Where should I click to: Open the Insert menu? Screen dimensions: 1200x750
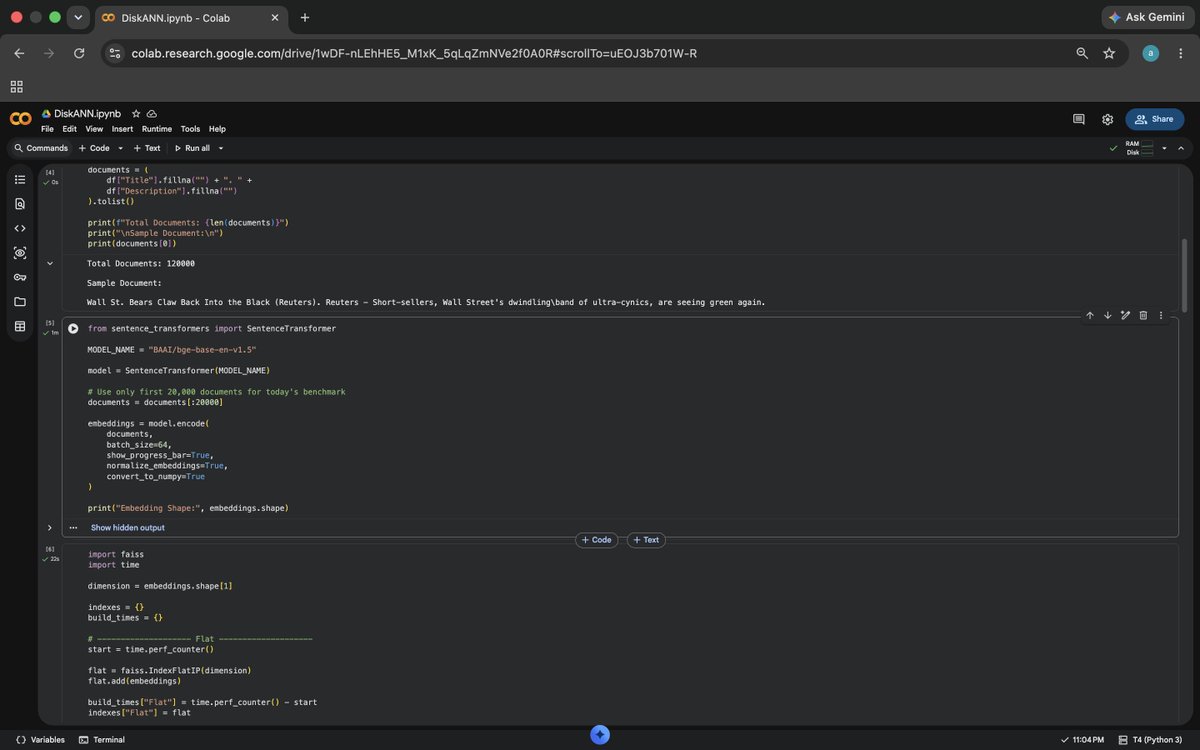pyautogui.click(x=122, y=129)
